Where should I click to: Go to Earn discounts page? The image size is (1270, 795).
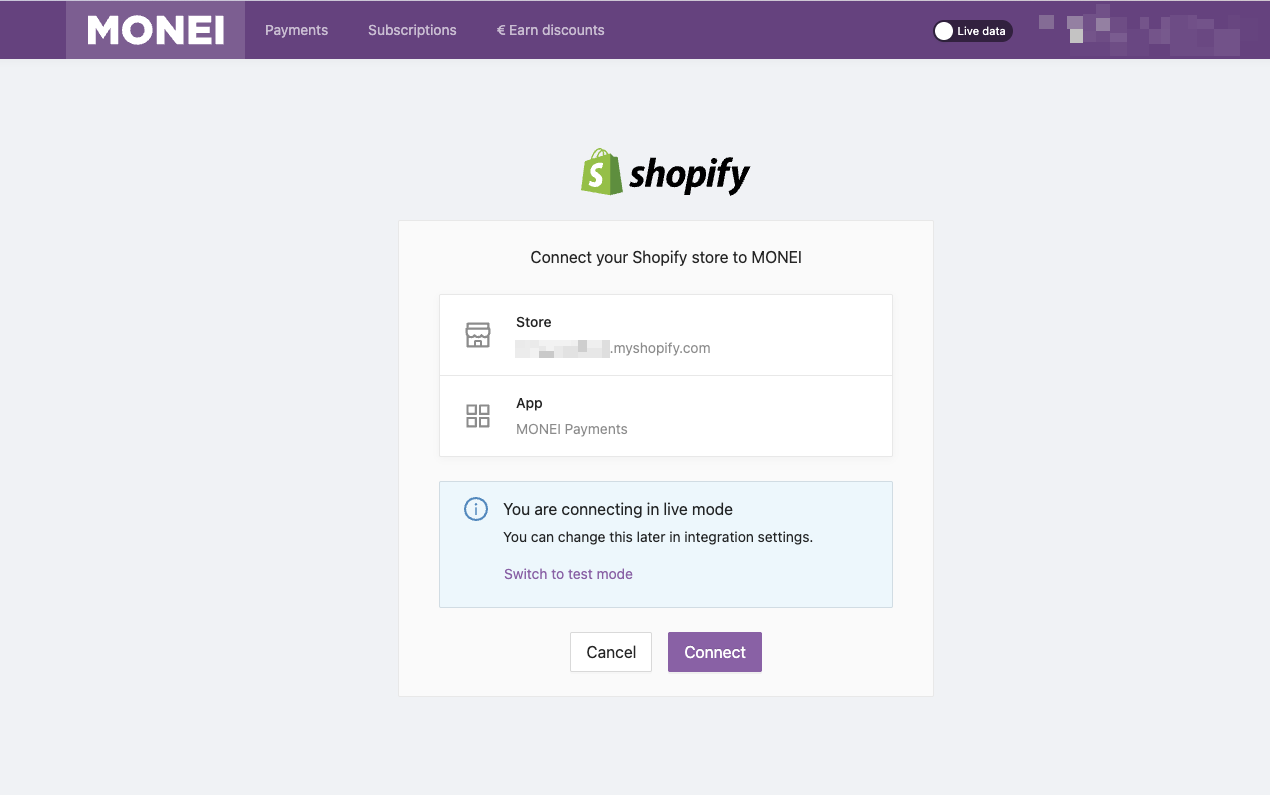pos(550,30)
